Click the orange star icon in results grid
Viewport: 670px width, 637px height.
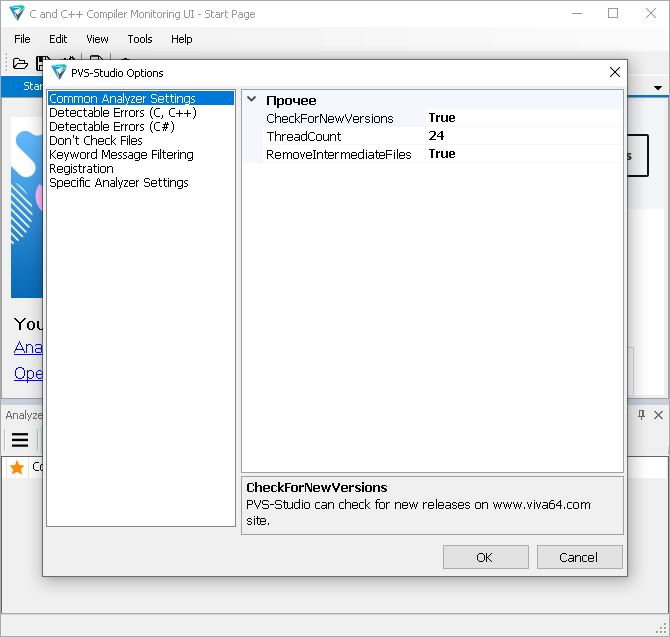pos(17,467)
